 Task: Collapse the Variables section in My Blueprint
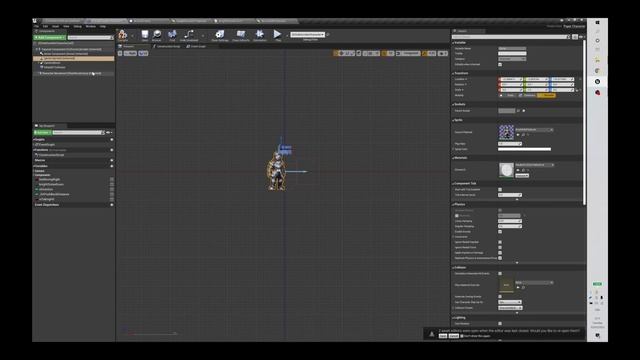34,166
